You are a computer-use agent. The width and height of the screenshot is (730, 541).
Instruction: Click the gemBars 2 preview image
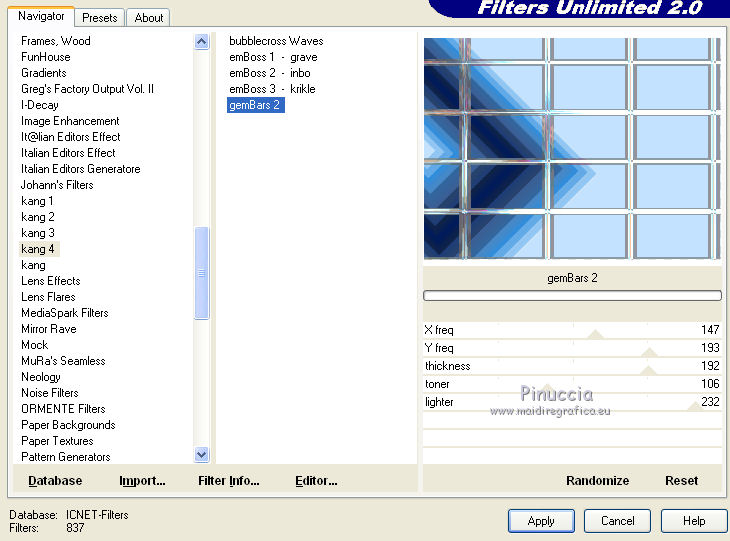572,149
